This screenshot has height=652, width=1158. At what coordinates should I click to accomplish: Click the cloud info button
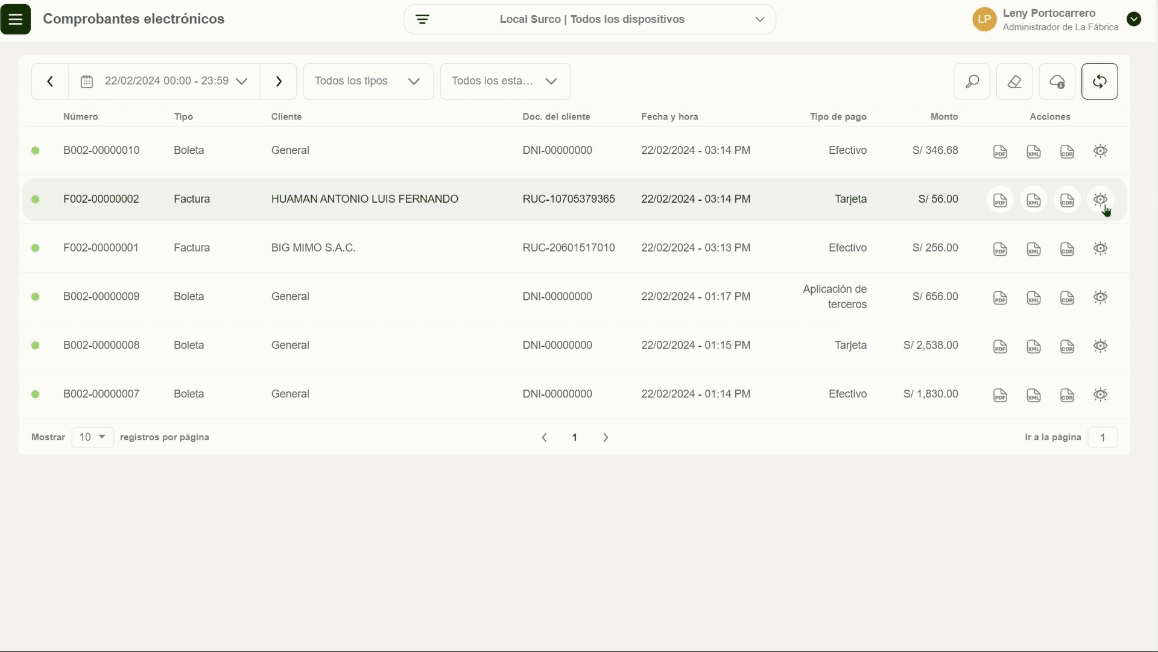tap(1058, 81)
